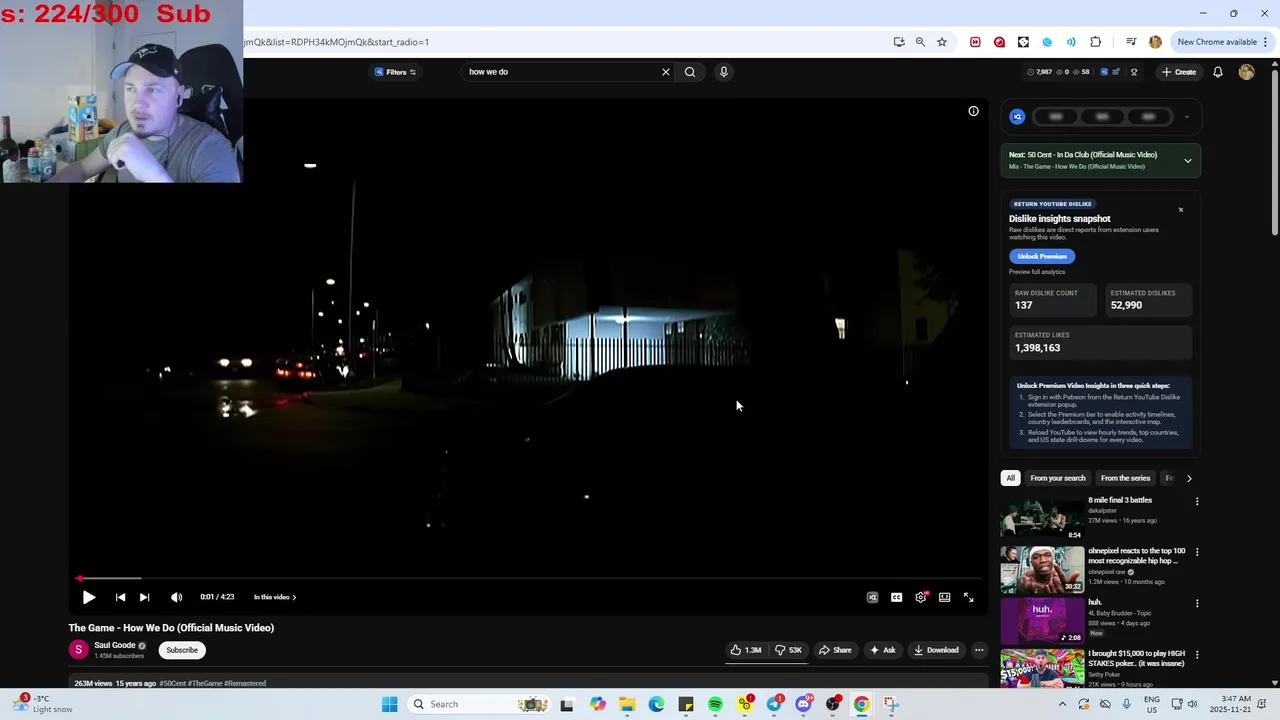
Task: Open "Preview full analytics" link
Action: pos(1037,272)
